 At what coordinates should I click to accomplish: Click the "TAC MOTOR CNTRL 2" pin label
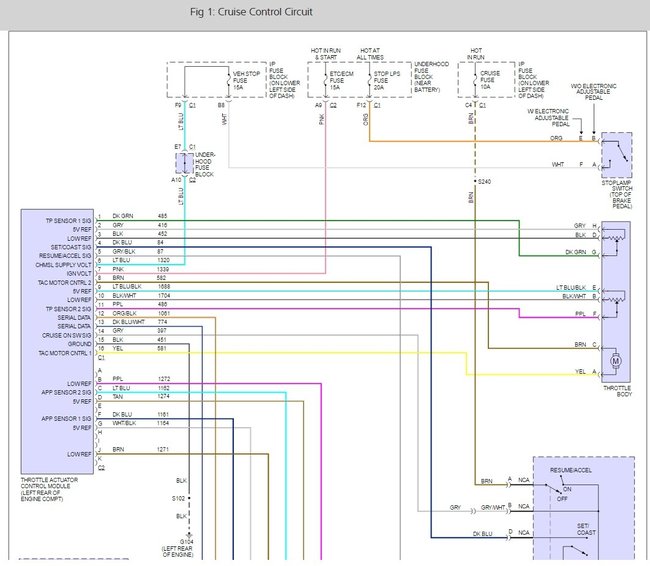(x=65, y=282)
